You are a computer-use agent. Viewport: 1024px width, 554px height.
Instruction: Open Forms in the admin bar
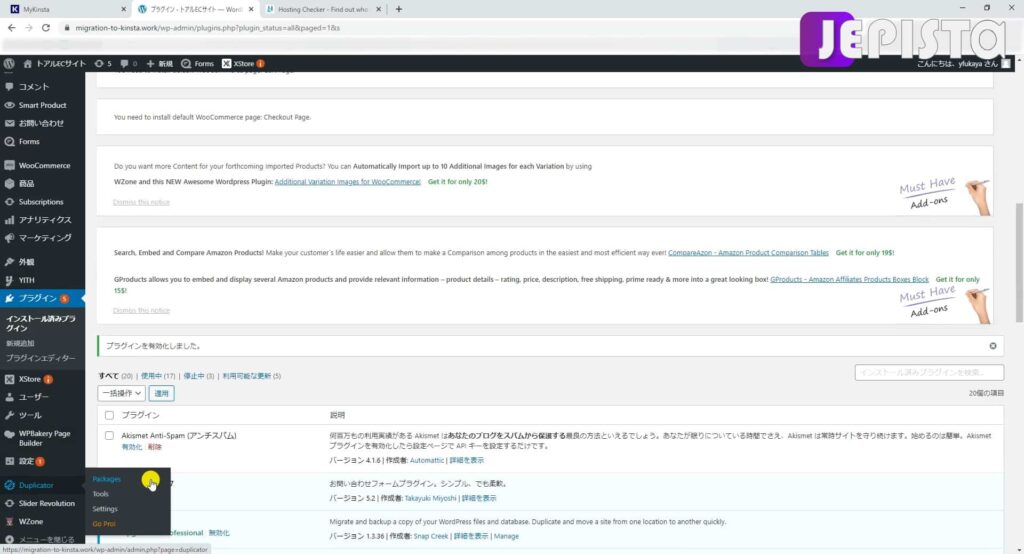pos(197,63)
